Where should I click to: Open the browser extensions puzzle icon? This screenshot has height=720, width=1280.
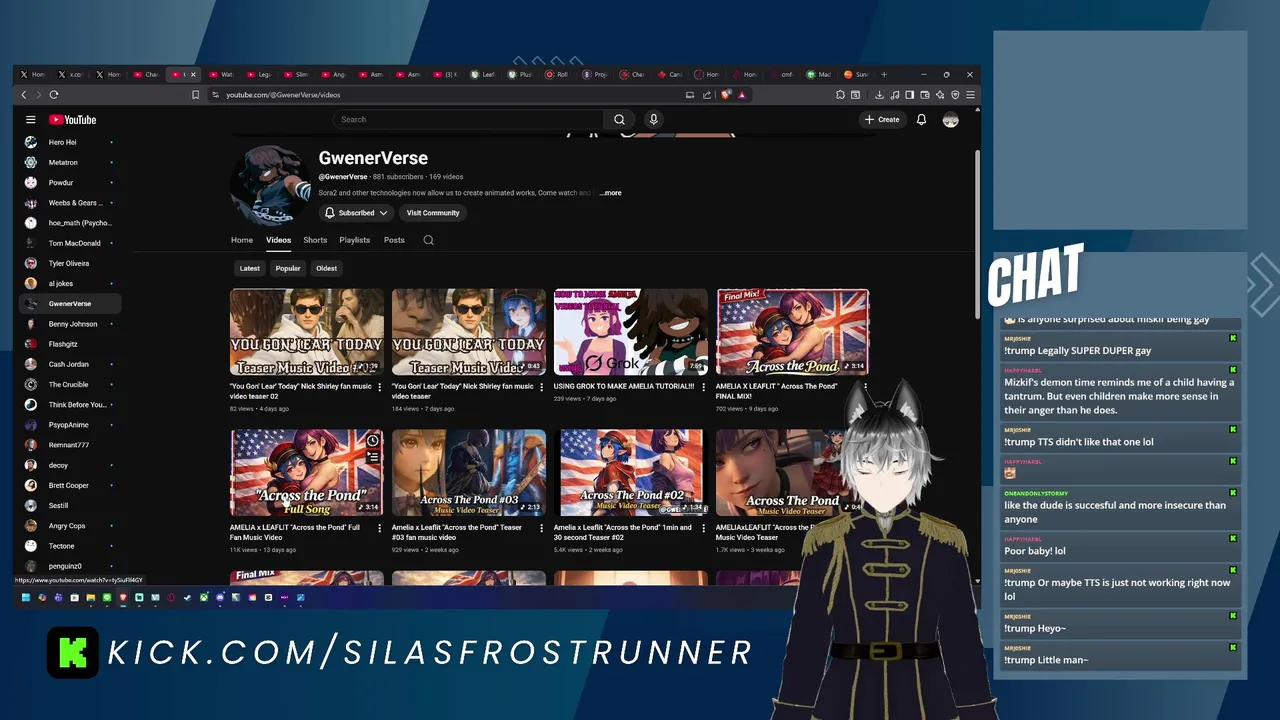point(840,95)
